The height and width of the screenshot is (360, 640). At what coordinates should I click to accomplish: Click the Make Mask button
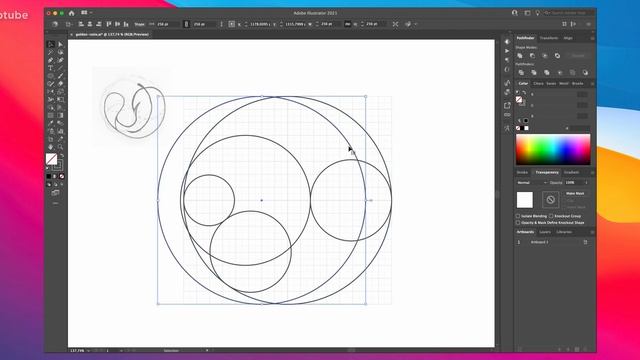click(x=575, y=193)
